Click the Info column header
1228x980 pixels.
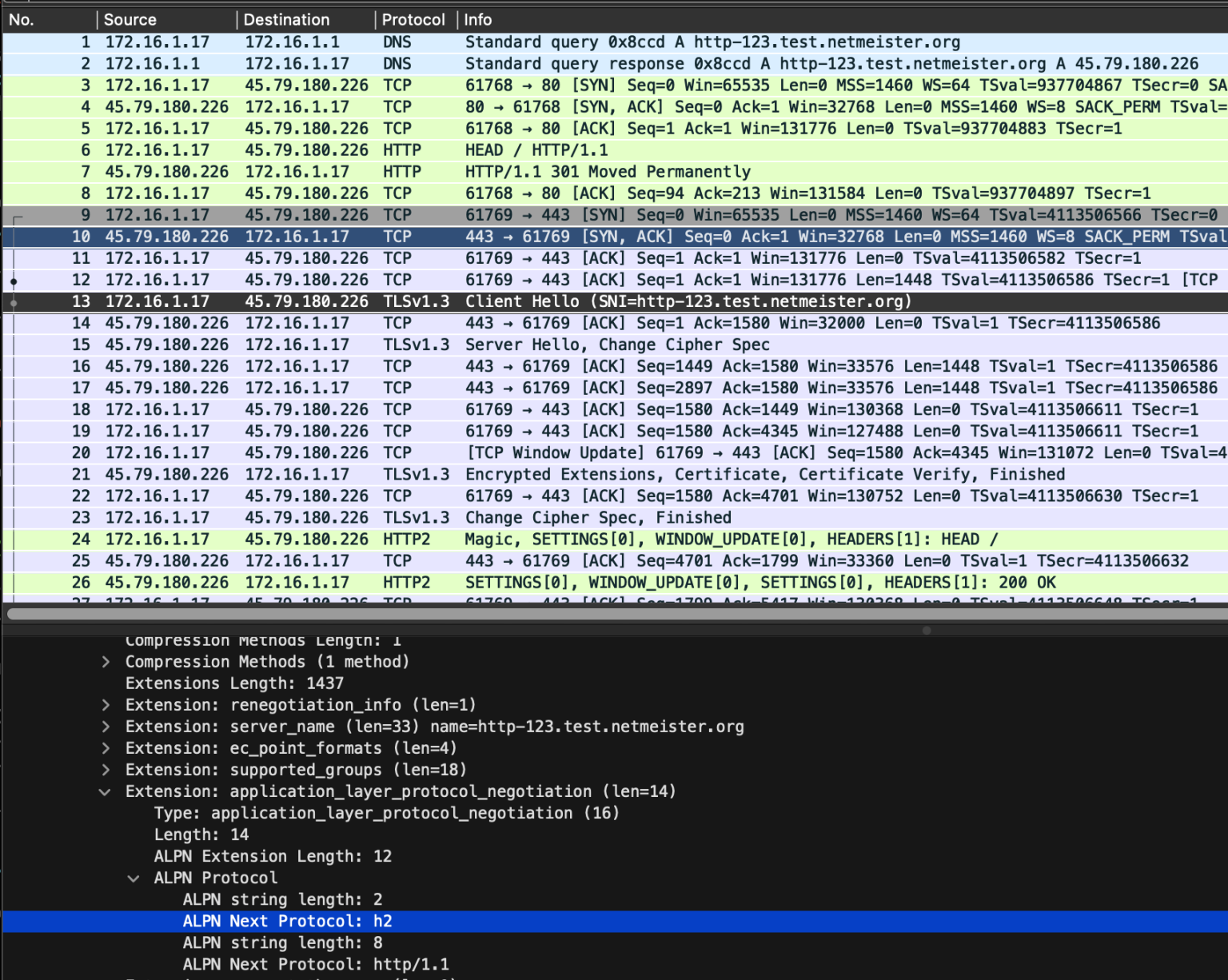(x=479, y=19)
